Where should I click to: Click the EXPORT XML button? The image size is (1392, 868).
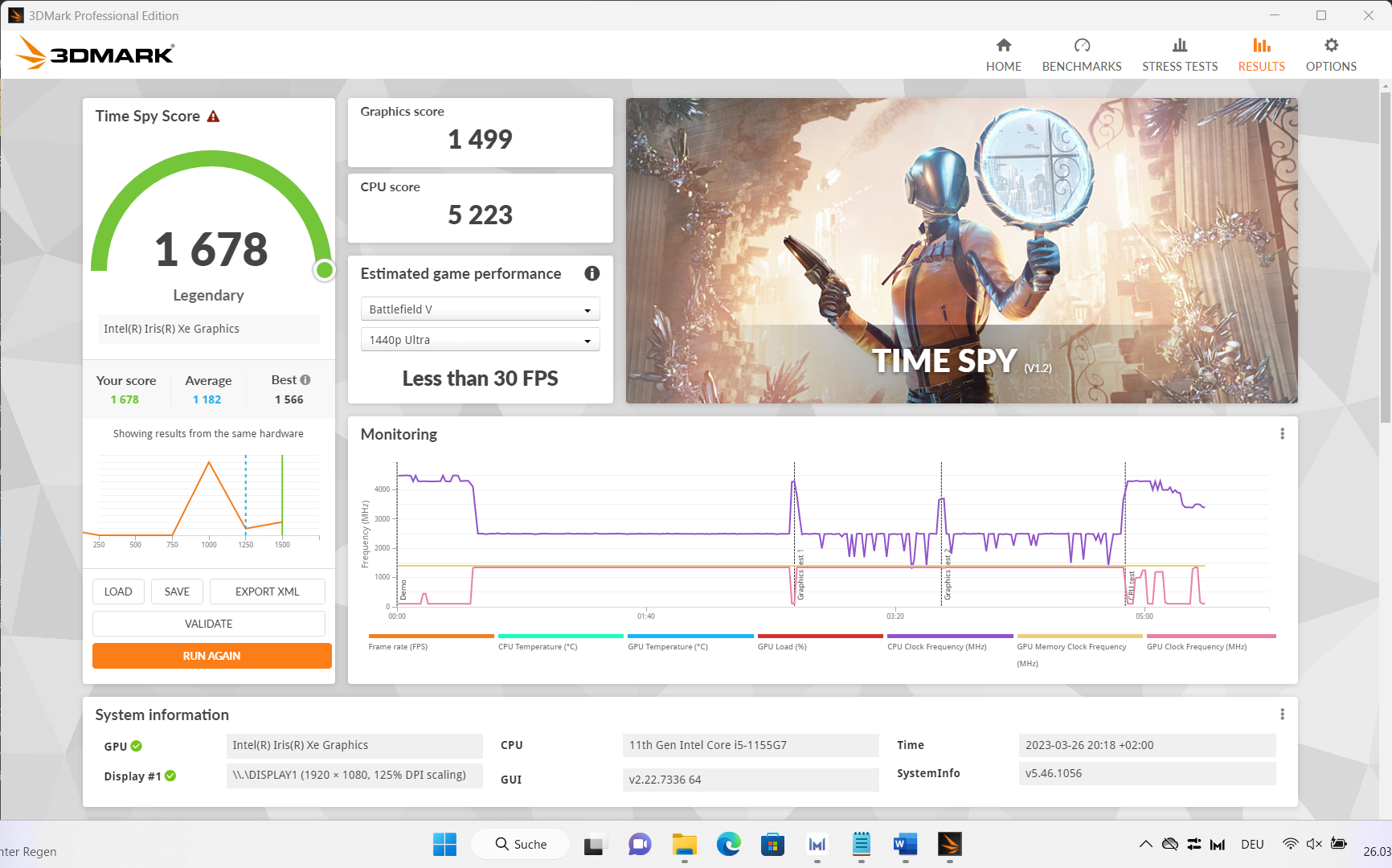(268, 592)
